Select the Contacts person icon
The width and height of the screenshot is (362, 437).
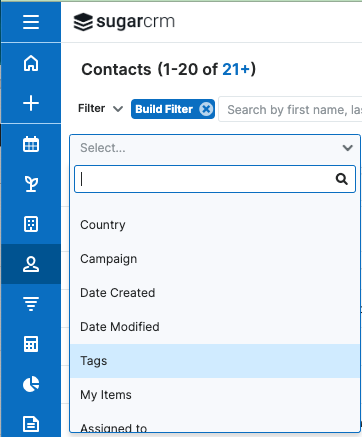click(31, 264)
